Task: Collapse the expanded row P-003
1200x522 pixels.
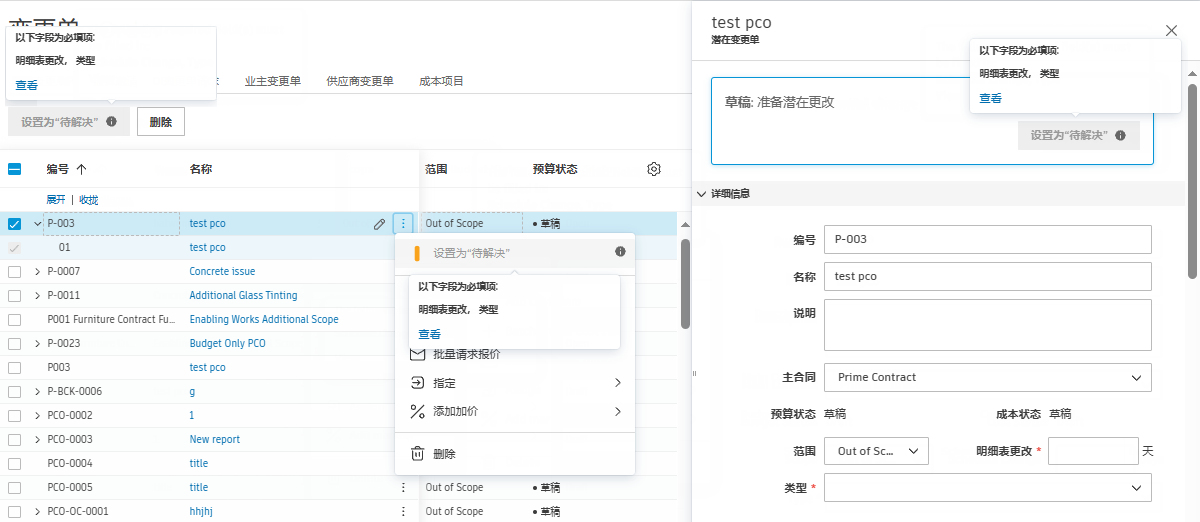Action: pos(38,224)
